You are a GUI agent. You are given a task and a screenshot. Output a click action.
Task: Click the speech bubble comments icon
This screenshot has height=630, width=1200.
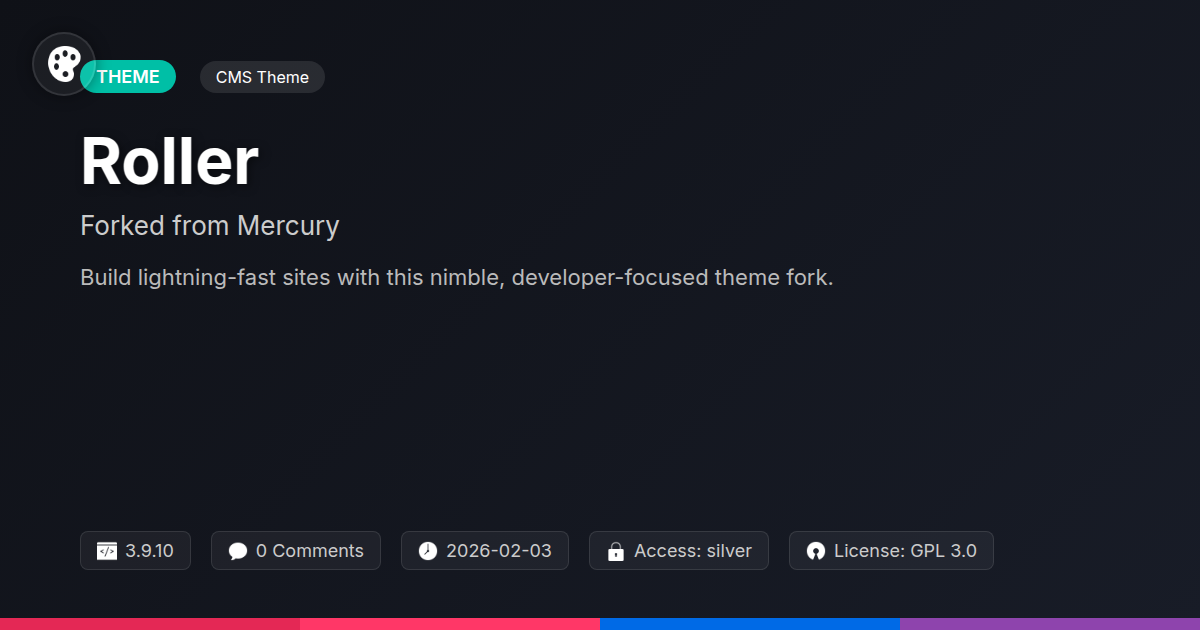coord(237,551)
